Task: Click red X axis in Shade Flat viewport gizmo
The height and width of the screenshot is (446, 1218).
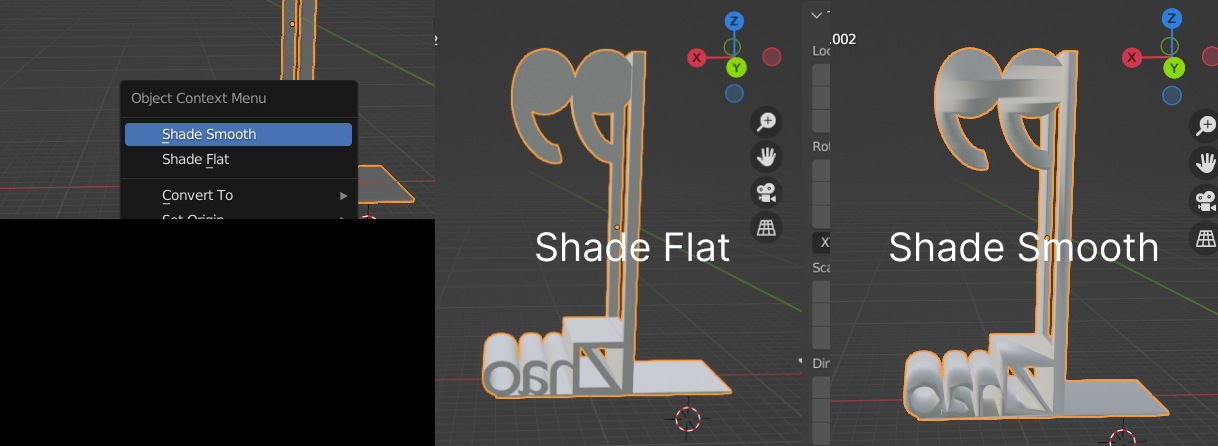Action: tap(697, 57)
